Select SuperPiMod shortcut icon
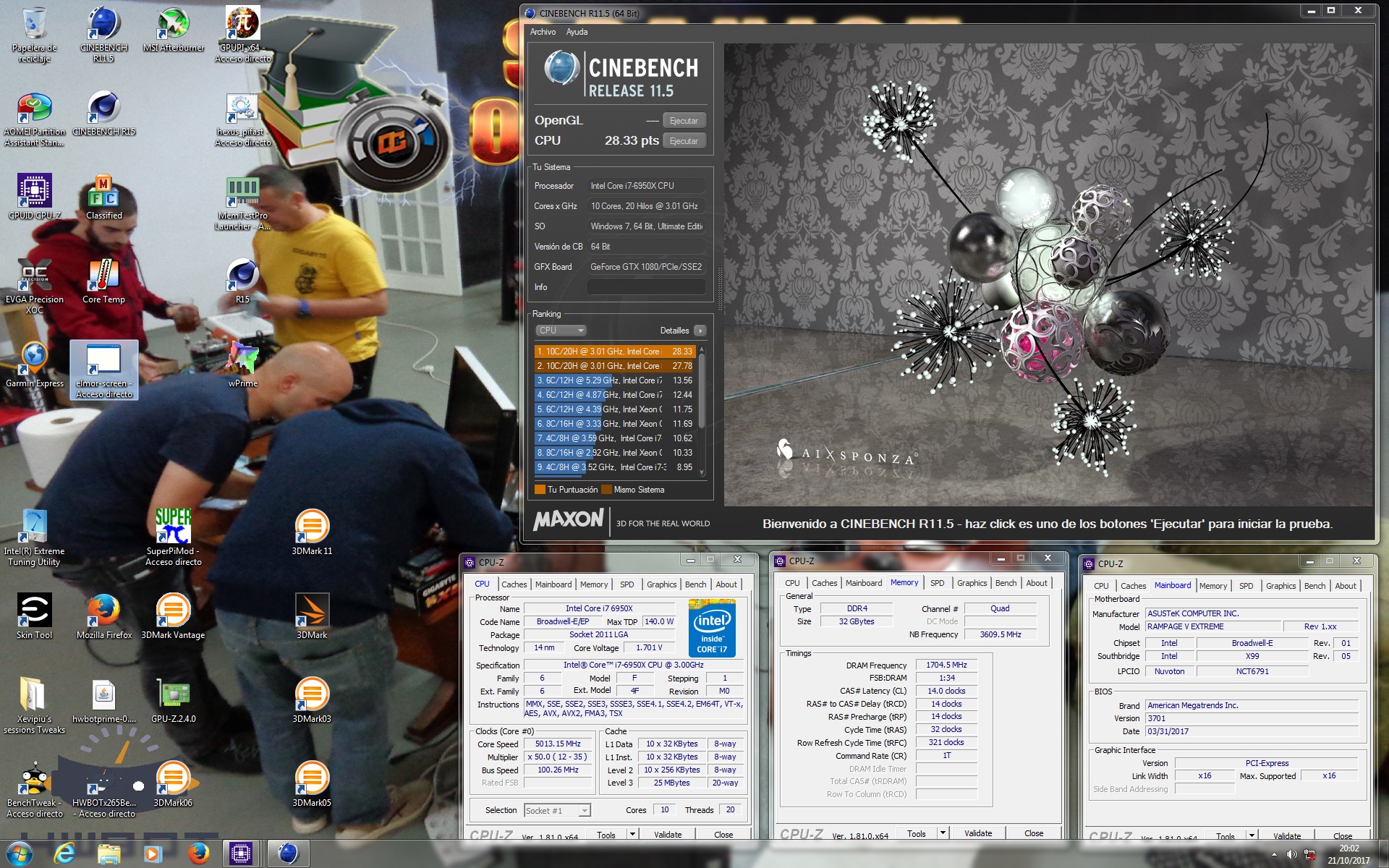 coord(173,537)
